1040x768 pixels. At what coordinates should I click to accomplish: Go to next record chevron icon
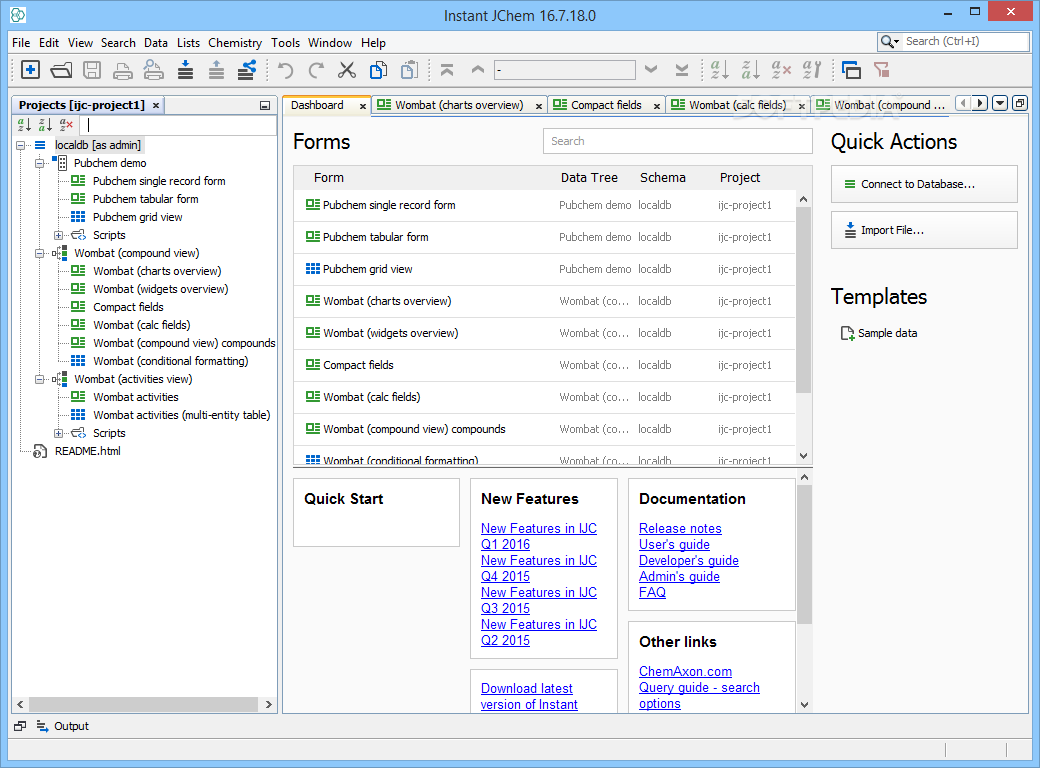(x=651, y=69)
